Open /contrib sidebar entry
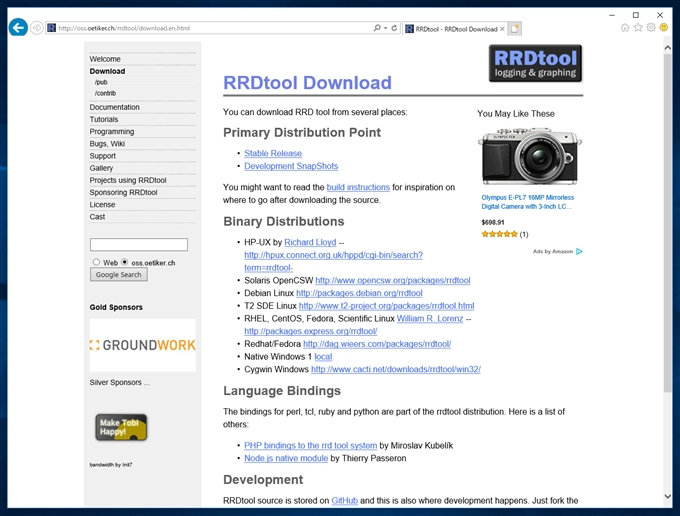This screenshot has width=680, height=516. 105,93
